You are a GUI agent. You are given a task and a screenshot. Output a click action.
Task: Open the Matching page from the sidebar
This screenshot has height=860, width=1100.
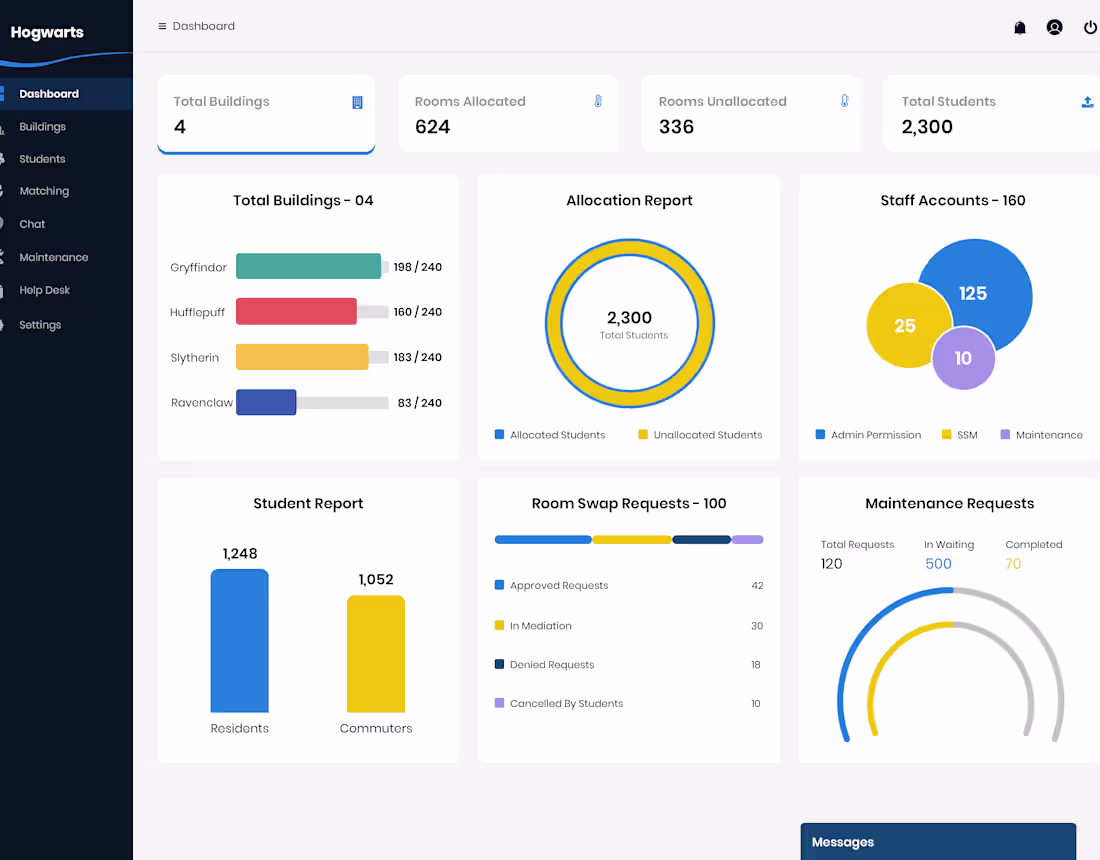pyautogui.click(x=44, y=191)
